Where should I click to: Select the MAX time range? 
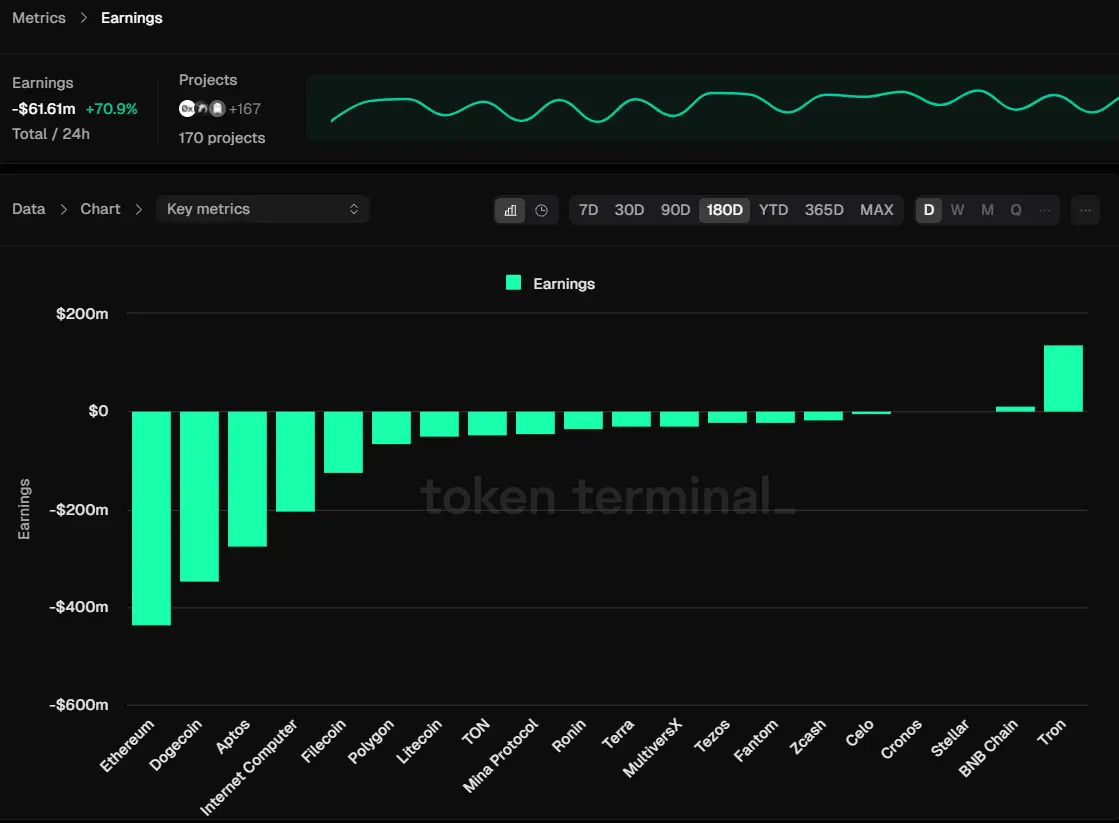pos(876,210)
